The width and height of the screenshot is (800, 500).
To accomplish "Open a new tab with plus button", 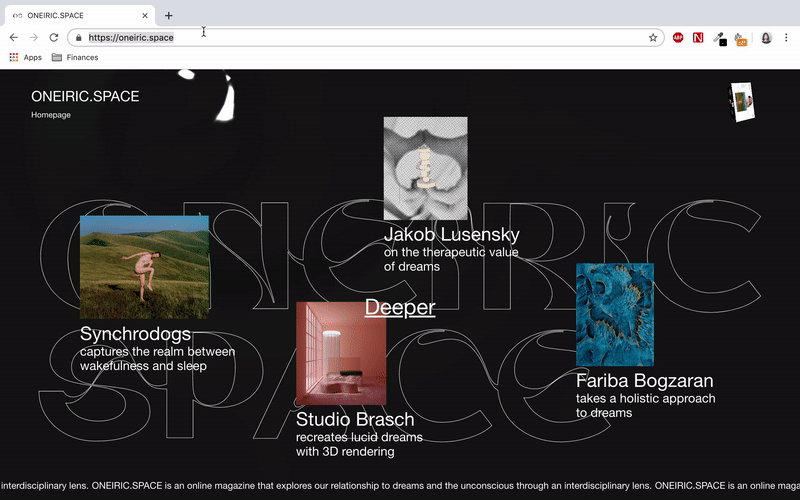I will (168, 15).
